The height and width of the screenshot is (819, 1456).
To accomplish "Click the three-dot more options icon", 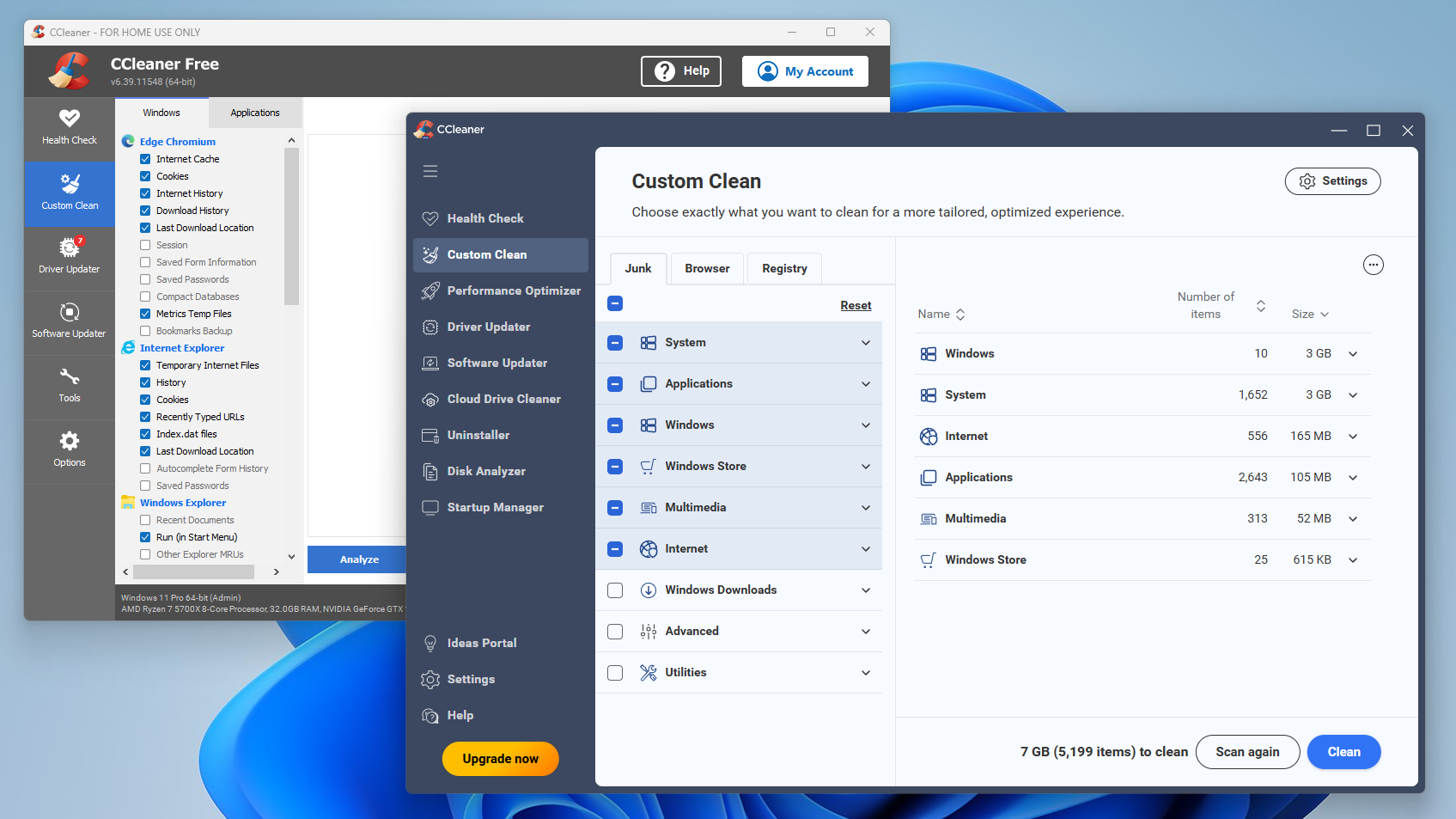I will (x=1373, y=265).
